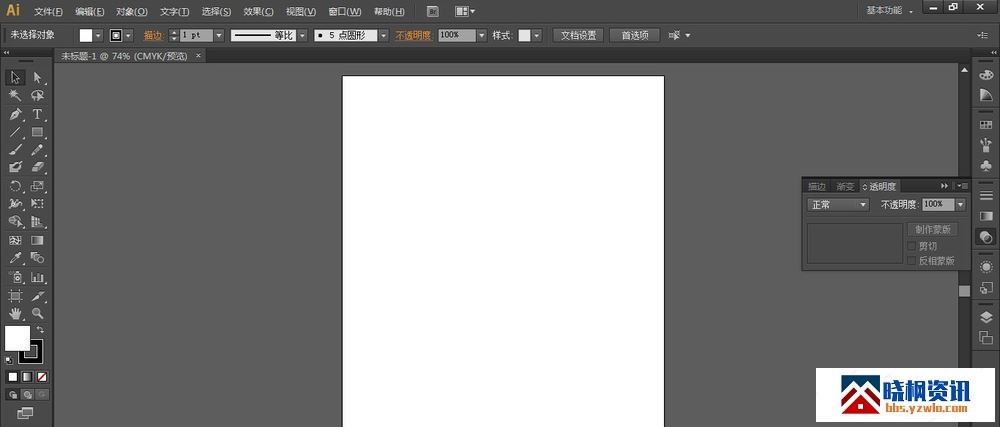The width and height of the screenshot is (1000, 427).
Task: Select the Symbol Sprayer tool
Action: tap(16, 277)
